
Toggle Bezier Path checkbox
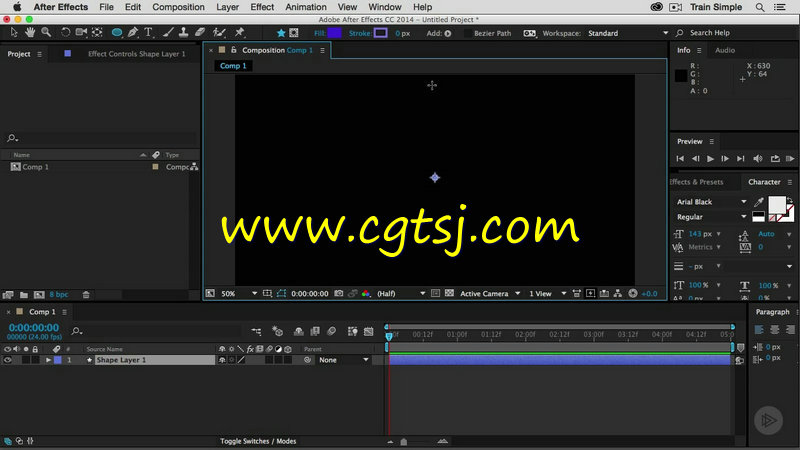[467, 33]
